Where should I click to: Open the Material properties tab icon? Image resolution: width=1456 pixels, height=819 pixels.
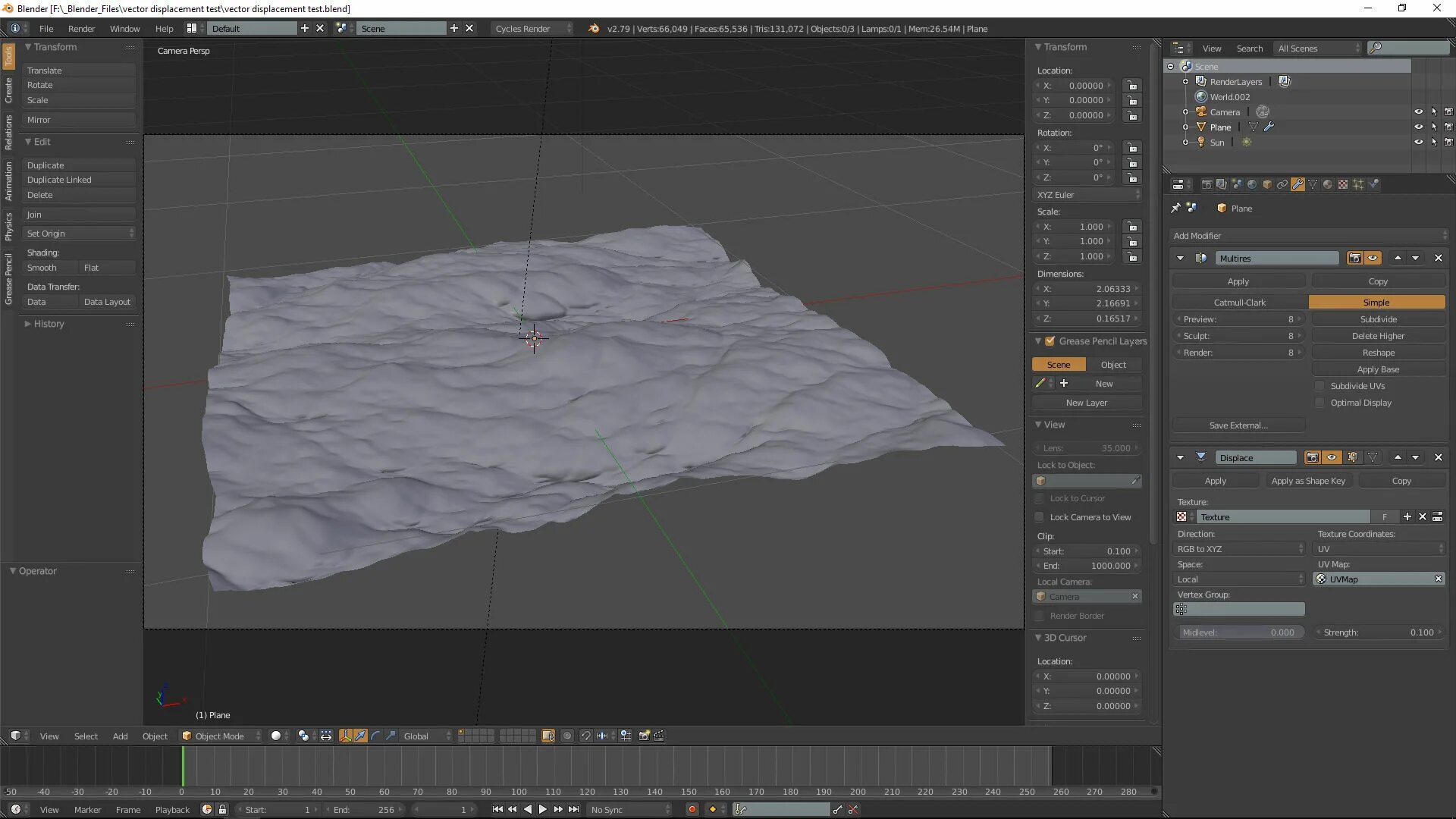click(x=1328, y=184)
